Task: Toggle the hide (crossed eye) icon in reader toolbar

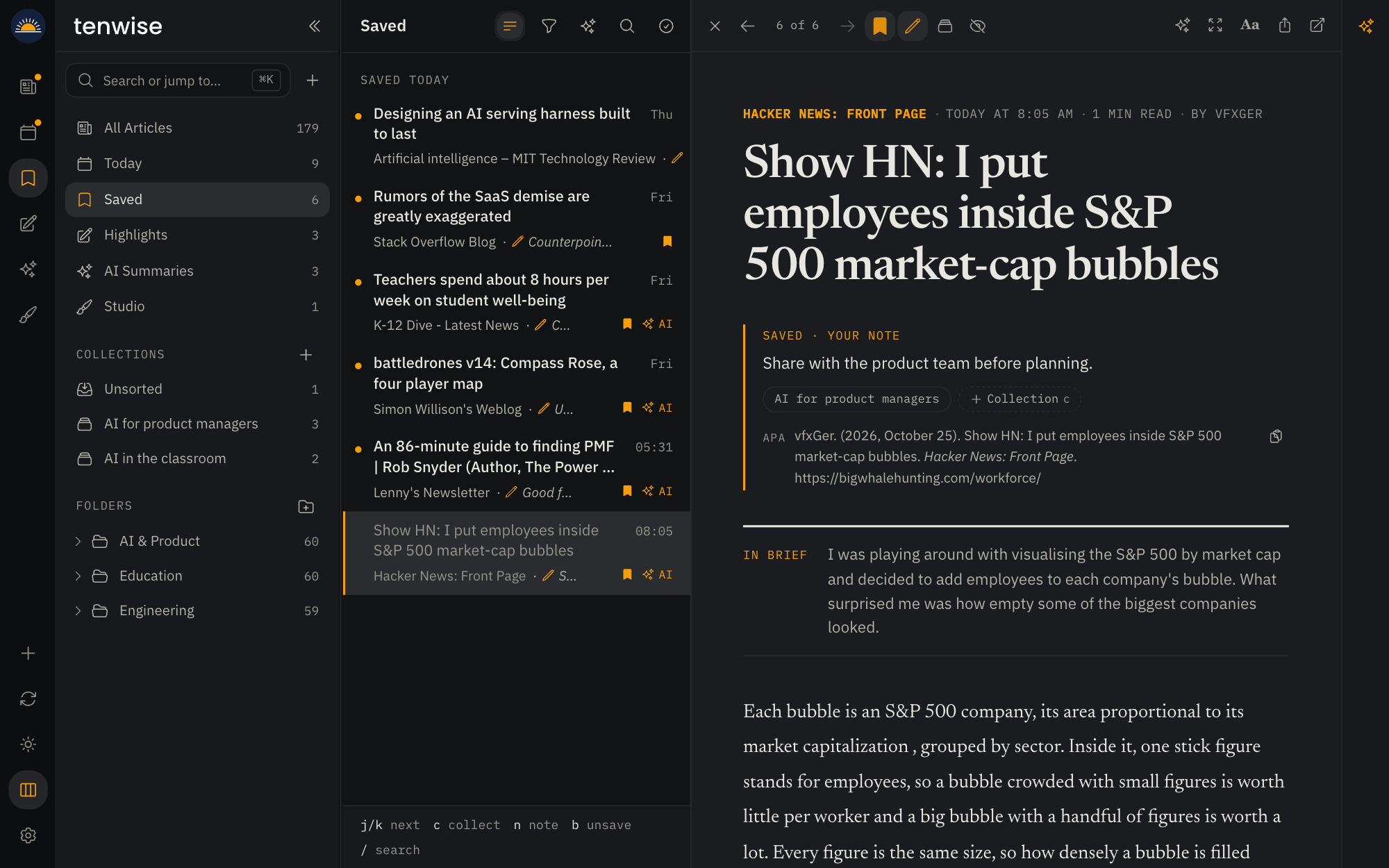Action: coord(978,26)
